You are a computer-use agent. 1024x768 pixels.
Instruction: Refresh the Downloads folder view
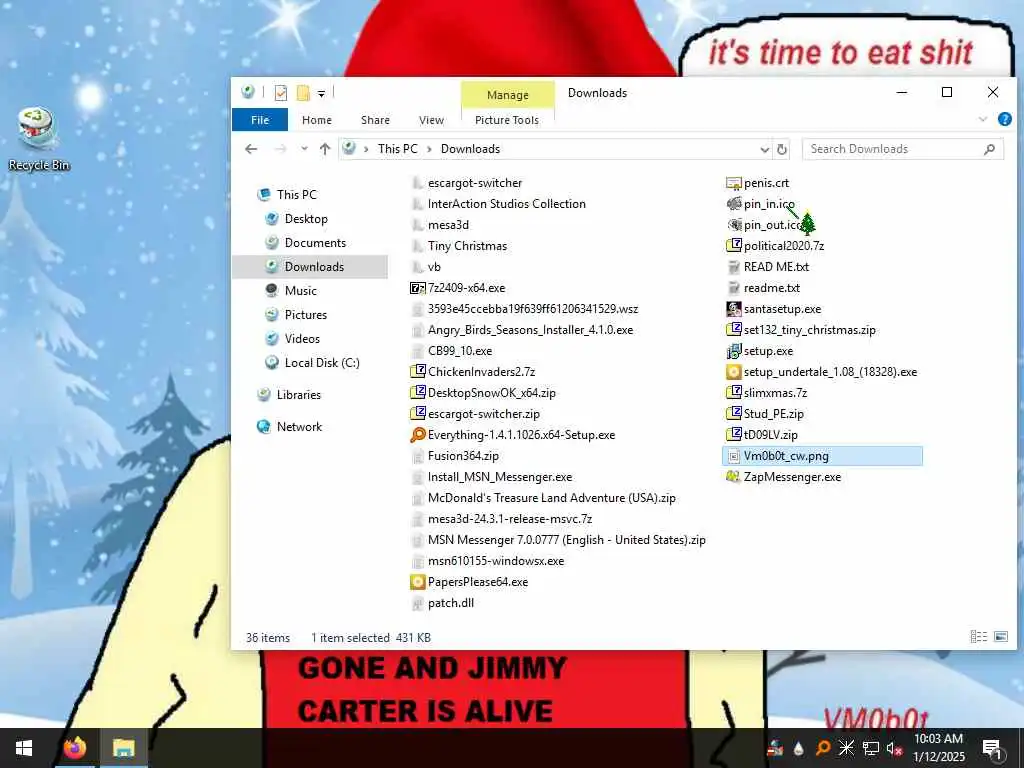(782, 150)
